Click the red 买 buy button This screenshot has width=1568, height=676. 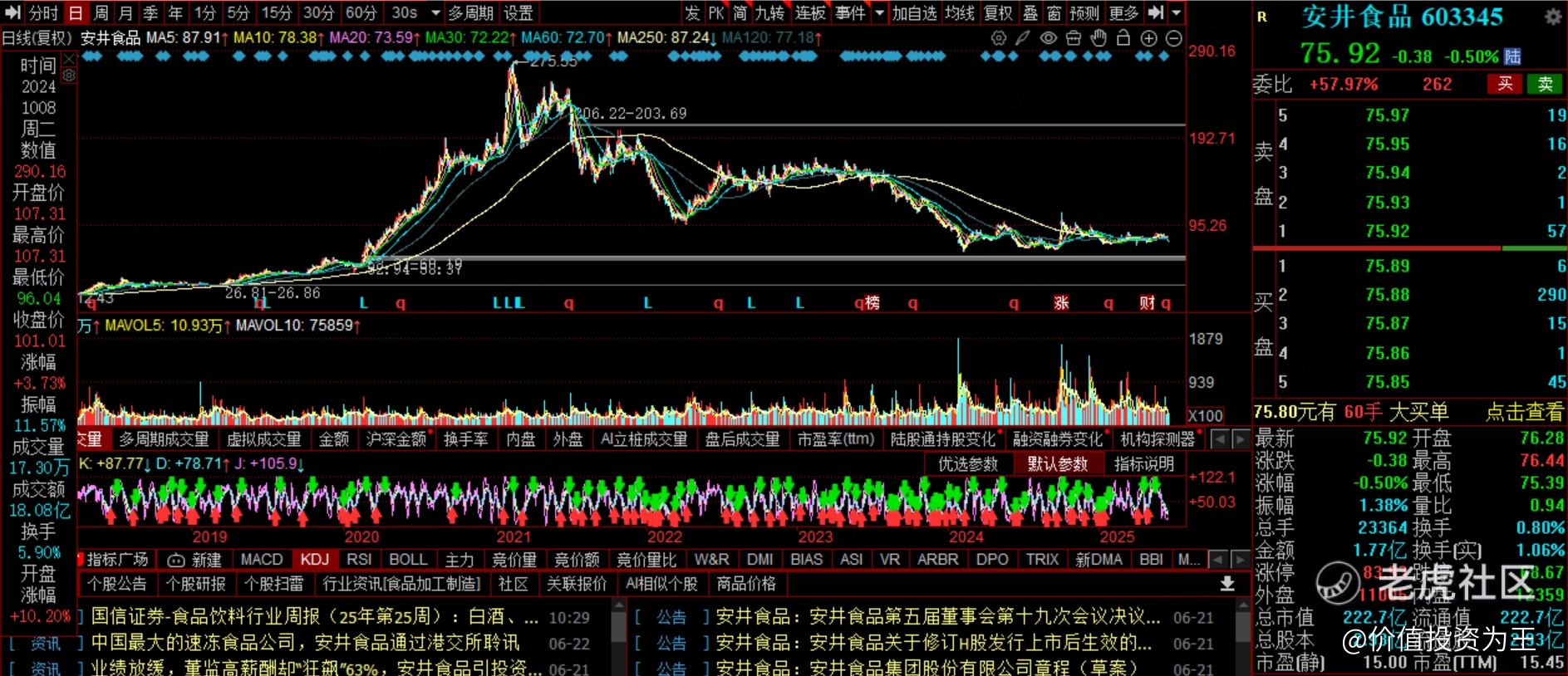click(x=1505, y=84)
